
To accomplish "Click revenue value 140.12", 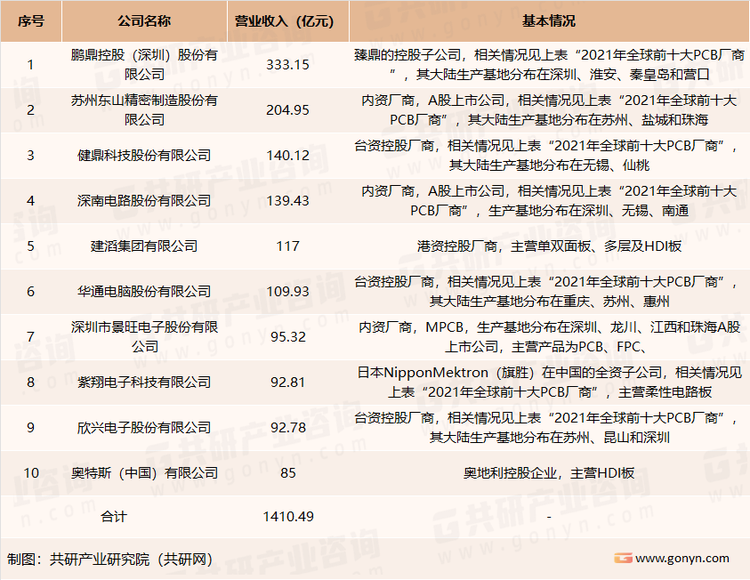I will coord(288,155).
